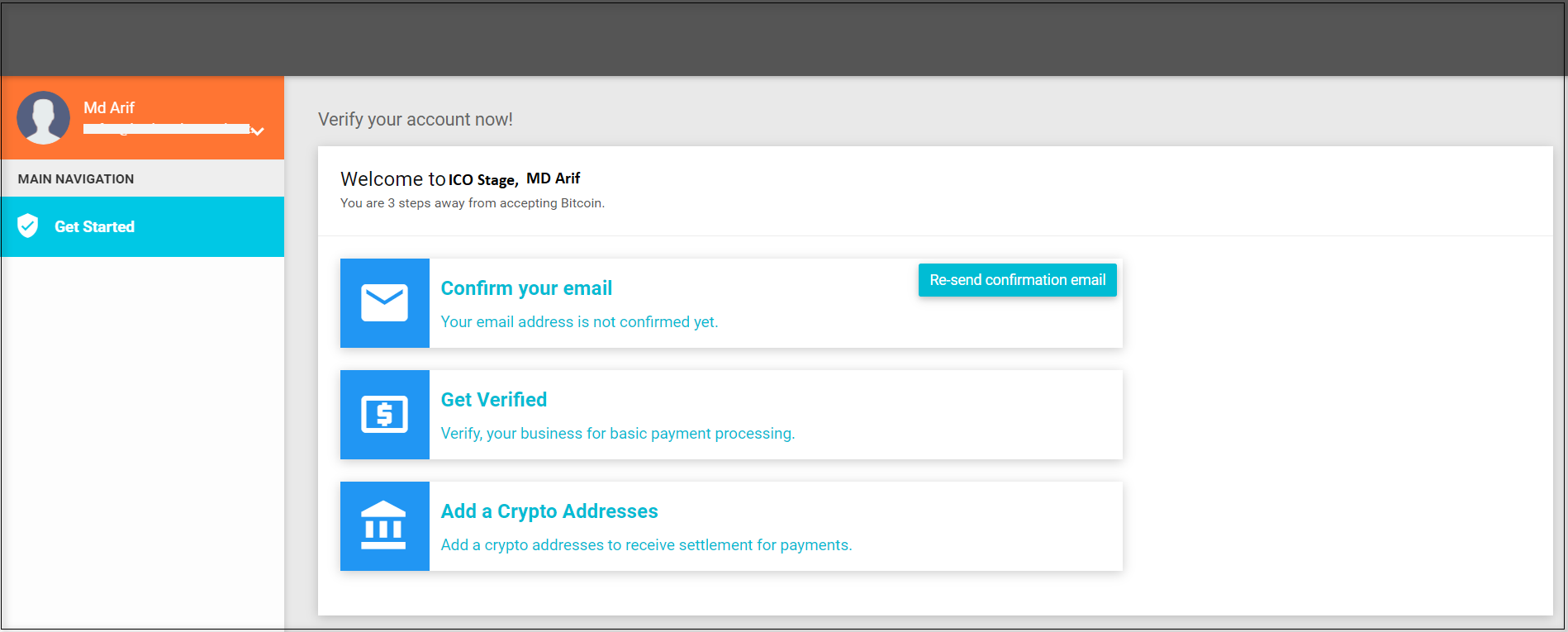Click the Confirm your email card icon
Image resolution: width=1568 pixels, height=632 pixels.
point(385,302)
